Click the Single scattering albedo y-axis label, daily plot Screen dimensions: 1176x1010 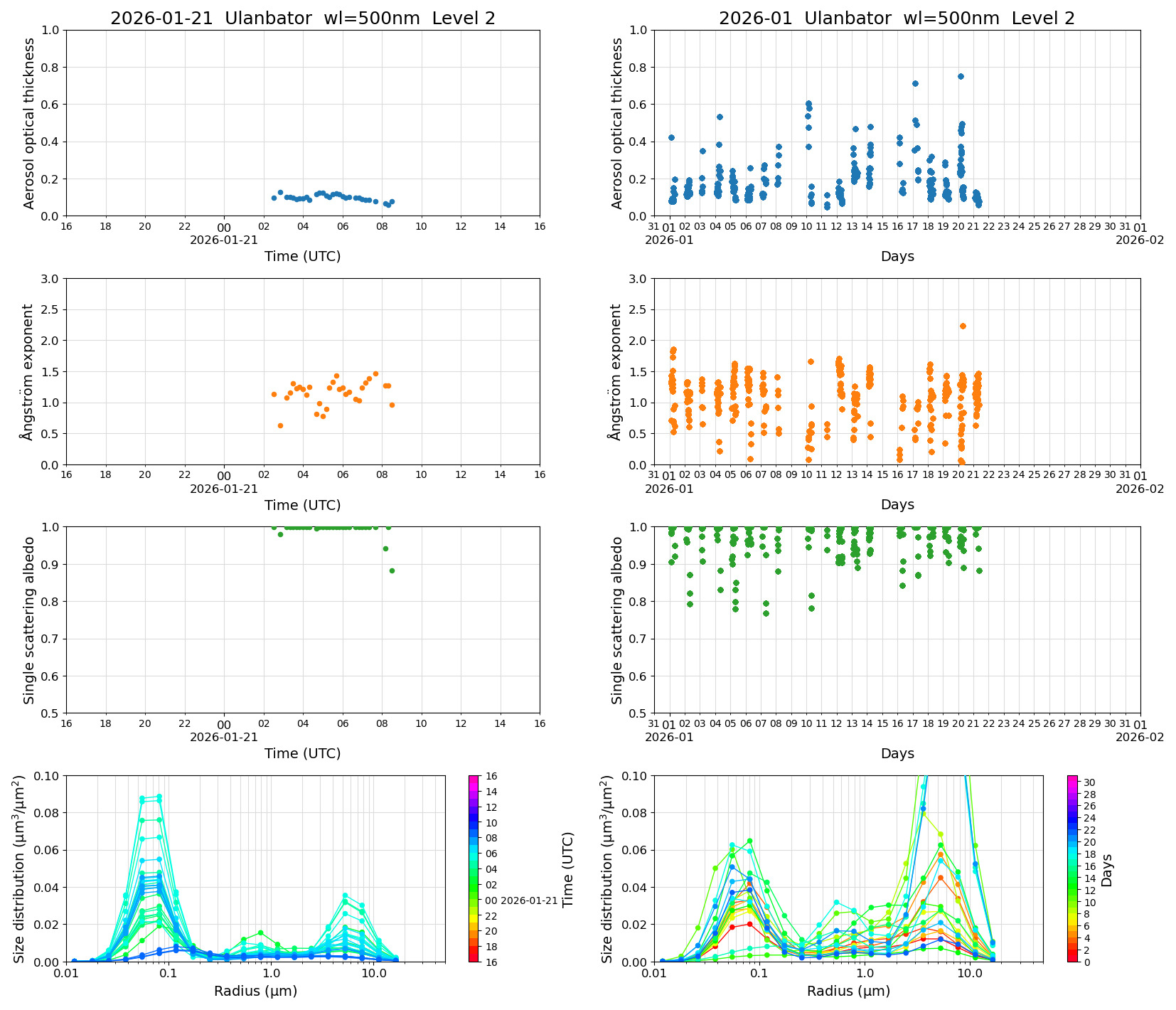click(x=29, y=620)
